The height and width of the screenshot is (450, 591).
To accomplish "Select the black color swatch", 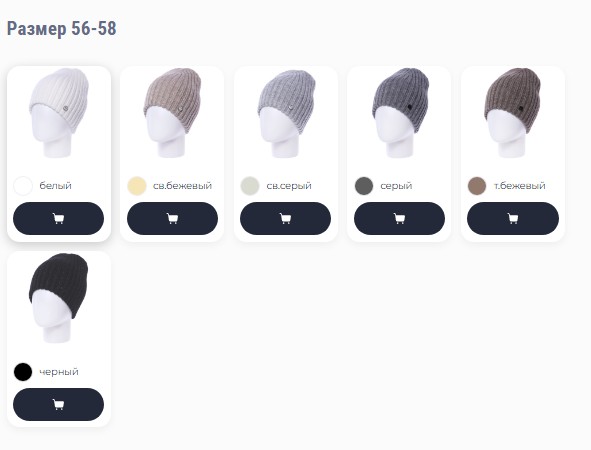I will coord(23,372).
